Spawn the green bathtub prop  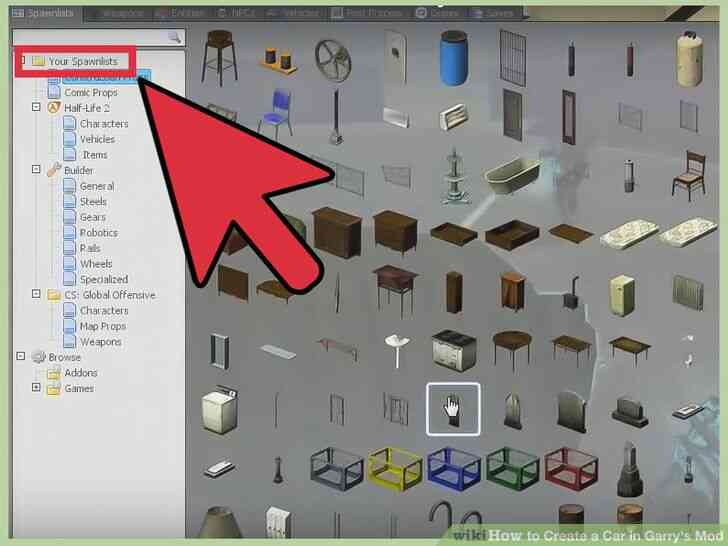pos(513,176)
